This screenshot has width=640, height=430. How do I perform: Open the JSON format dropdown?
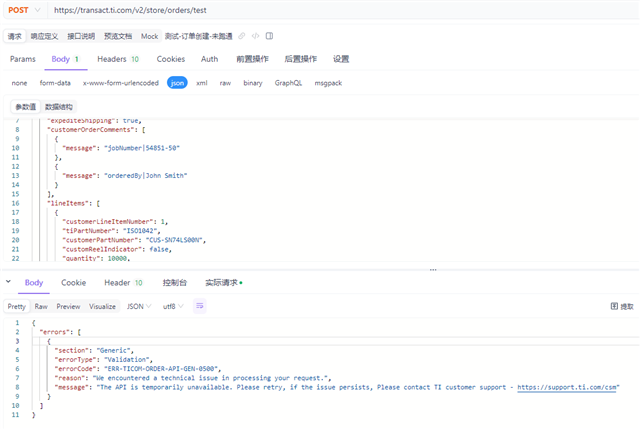(x=139, y=306)
